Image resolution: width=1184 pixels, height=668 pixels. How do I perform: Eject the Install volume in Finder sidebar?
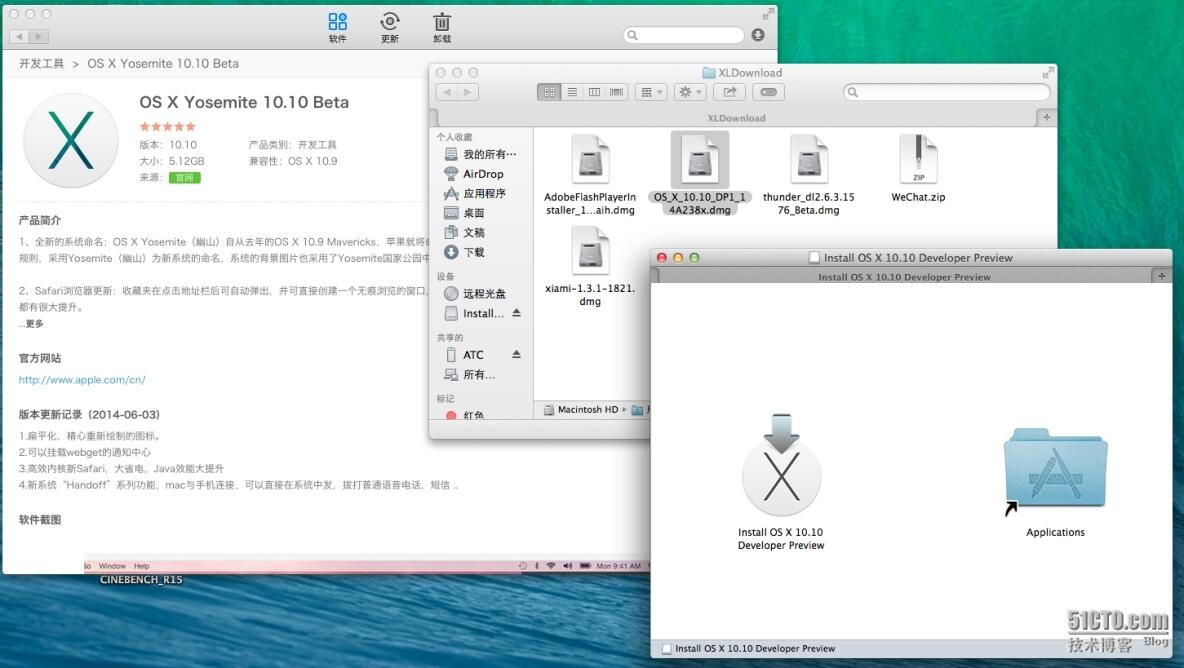point(516,313)
